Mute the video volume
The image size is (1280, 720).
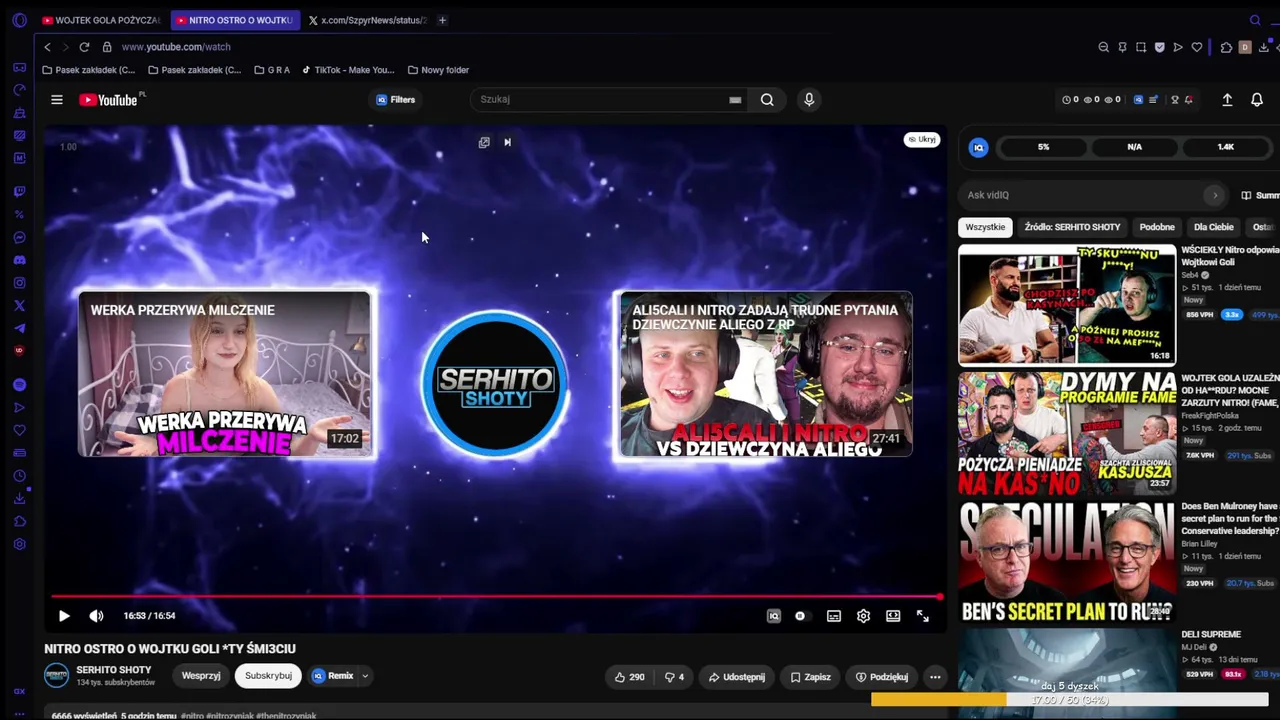coord(96,616)
